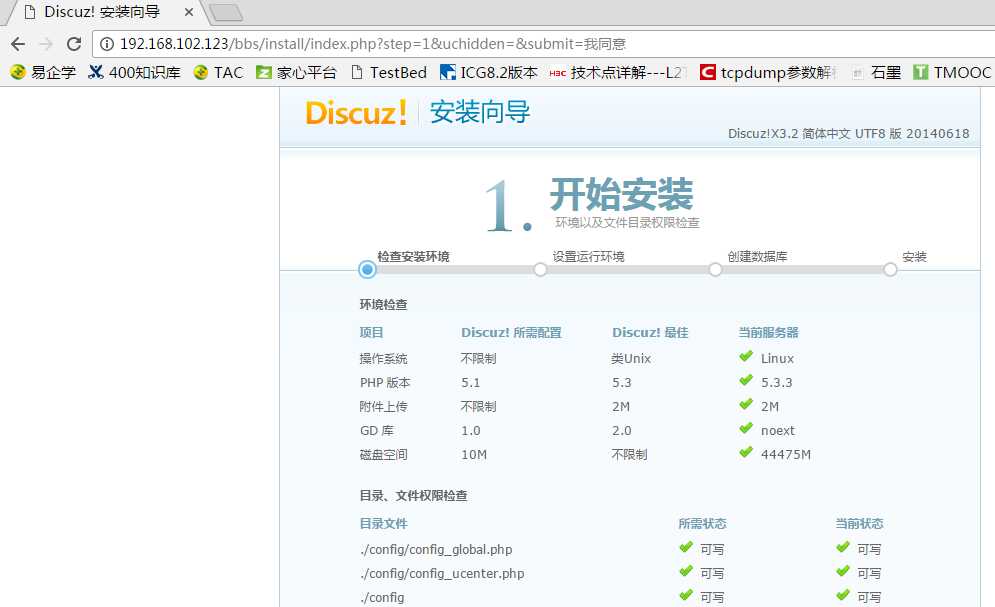Viewport: 995px width, 607px height.
Task: Open the ICG8.2版本 bookmark
Action: [x=489, y=72]
